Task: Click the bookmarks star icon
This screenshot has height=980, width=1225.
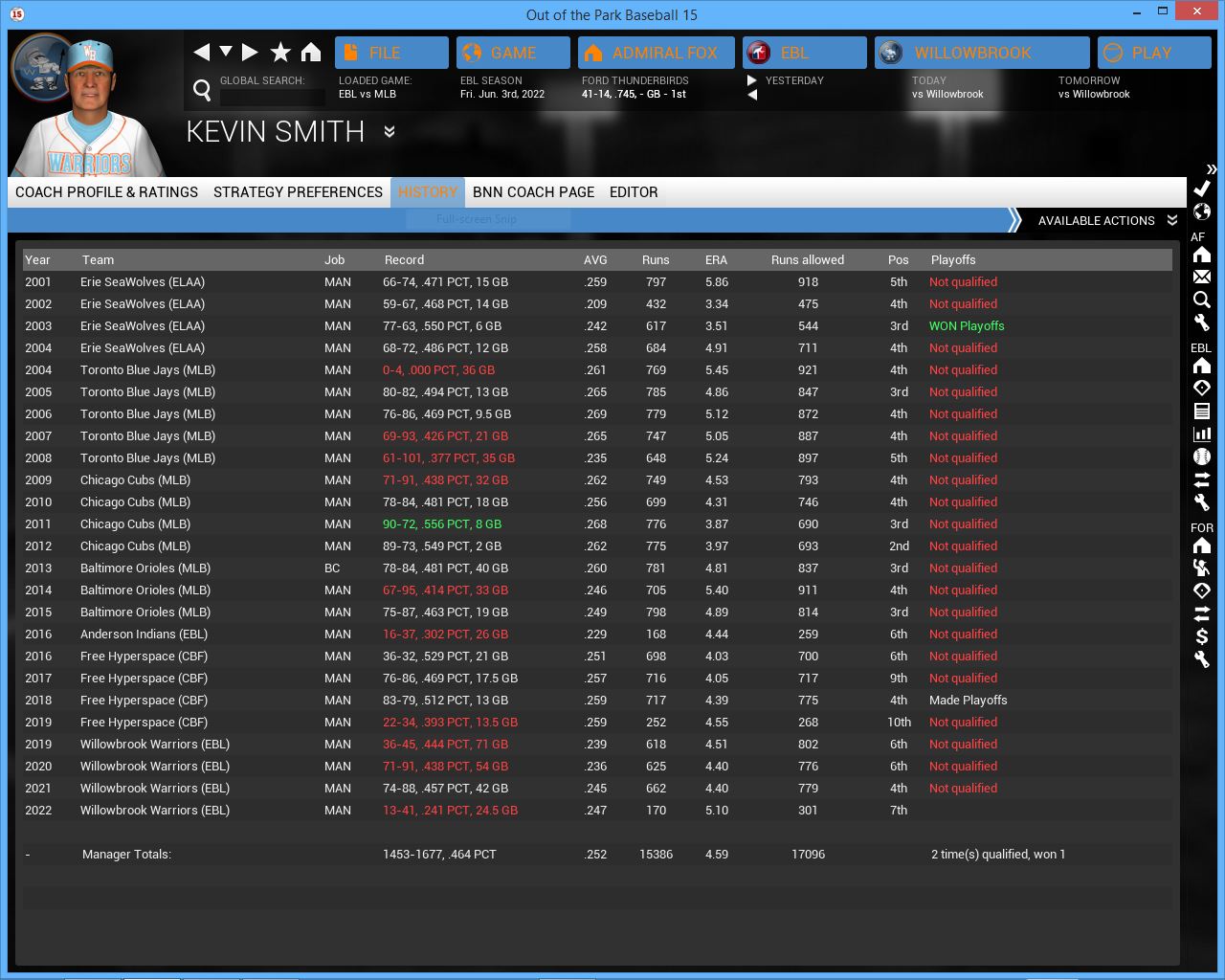Action: tap(280, 52)
